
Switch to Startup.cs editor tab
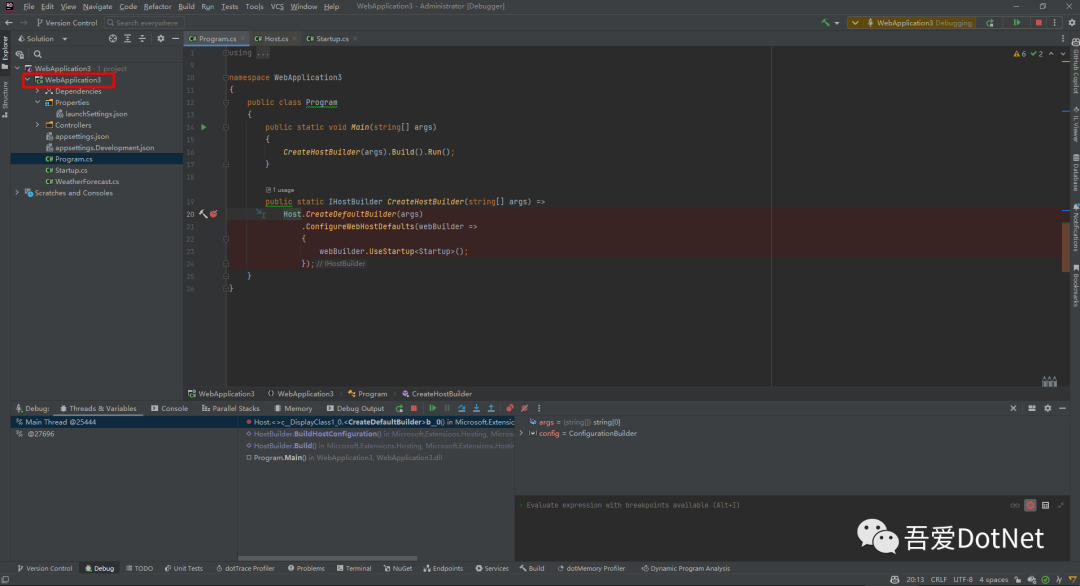(331, 39)
